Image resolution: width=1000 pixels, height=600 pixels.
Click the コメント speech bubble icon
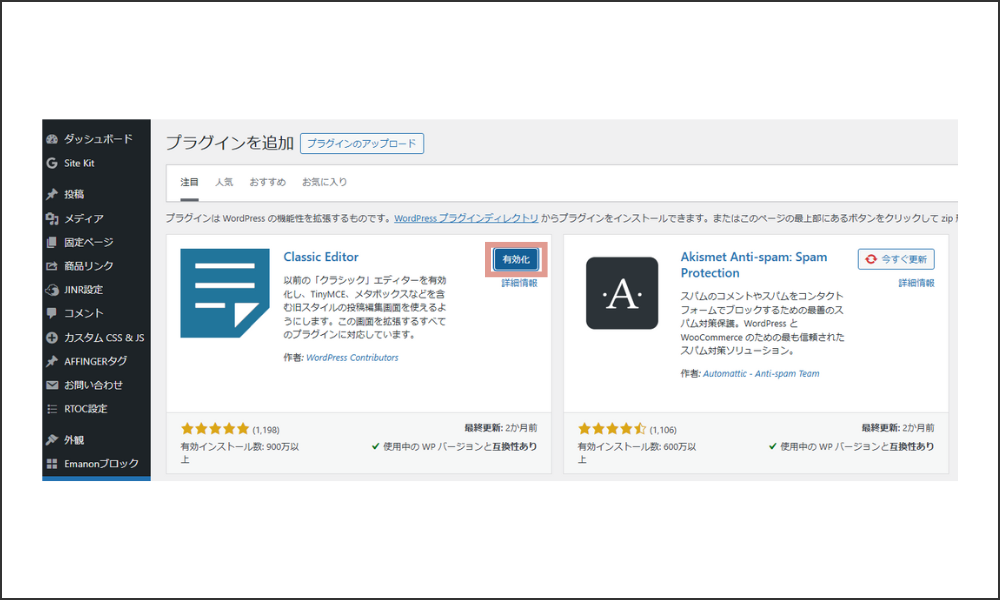(x=52, y=313)
